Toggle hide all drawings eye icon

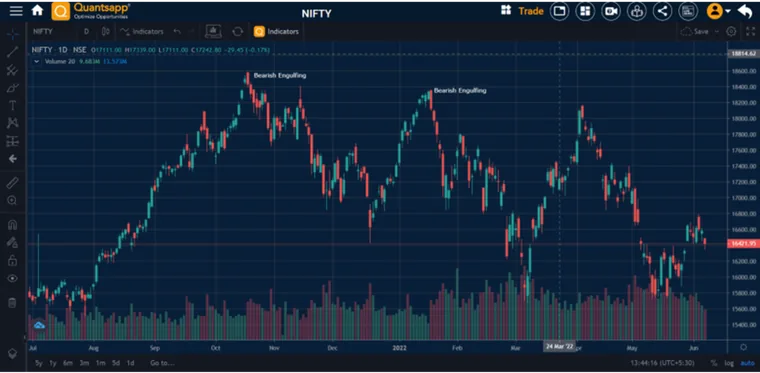[x=12, y=278]
